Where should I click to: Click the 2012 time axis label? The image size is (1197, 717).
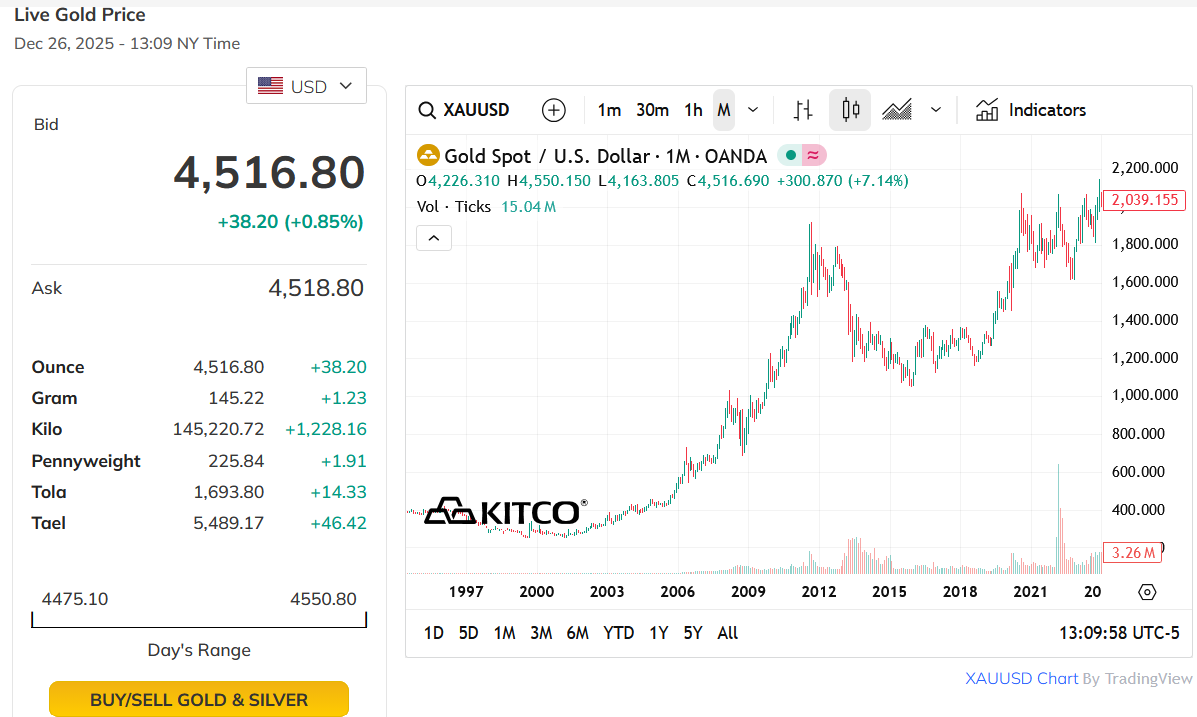tap(818, 592)
